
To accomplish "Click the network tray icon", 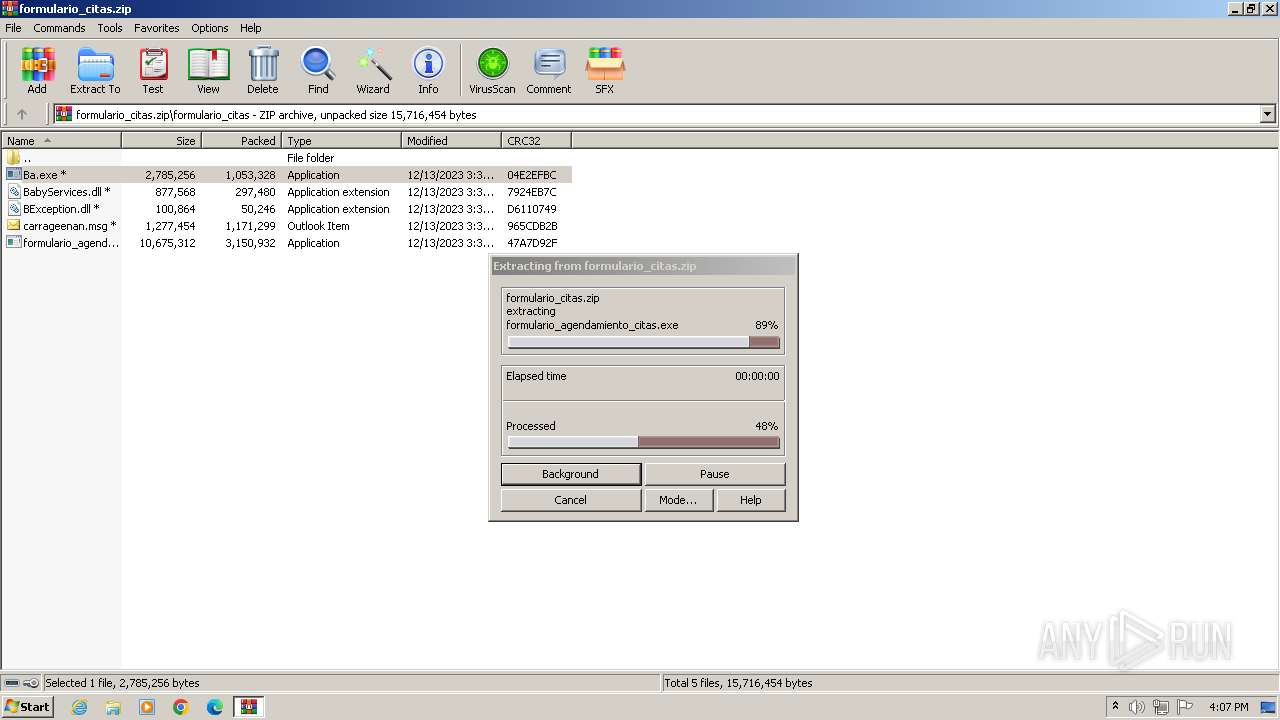I will pos(1161,707).
